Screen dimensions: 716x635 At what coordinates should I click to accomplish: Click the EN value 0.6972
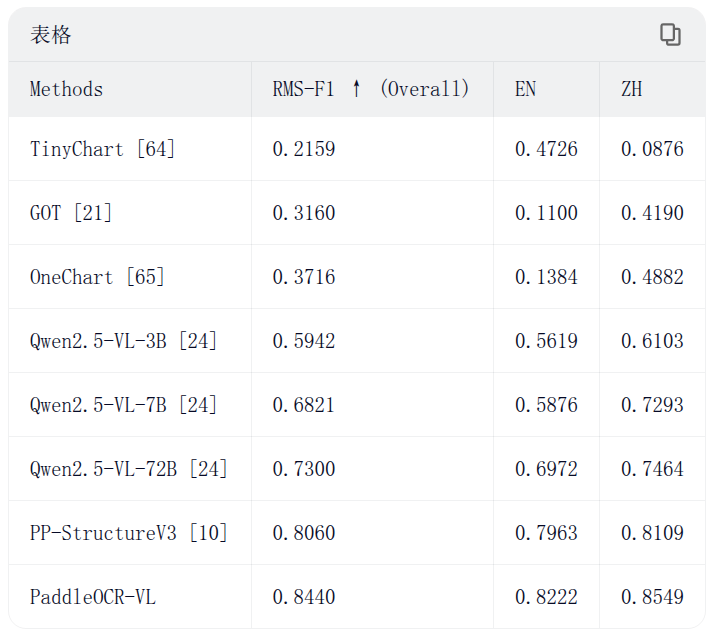tap(546, 469)
